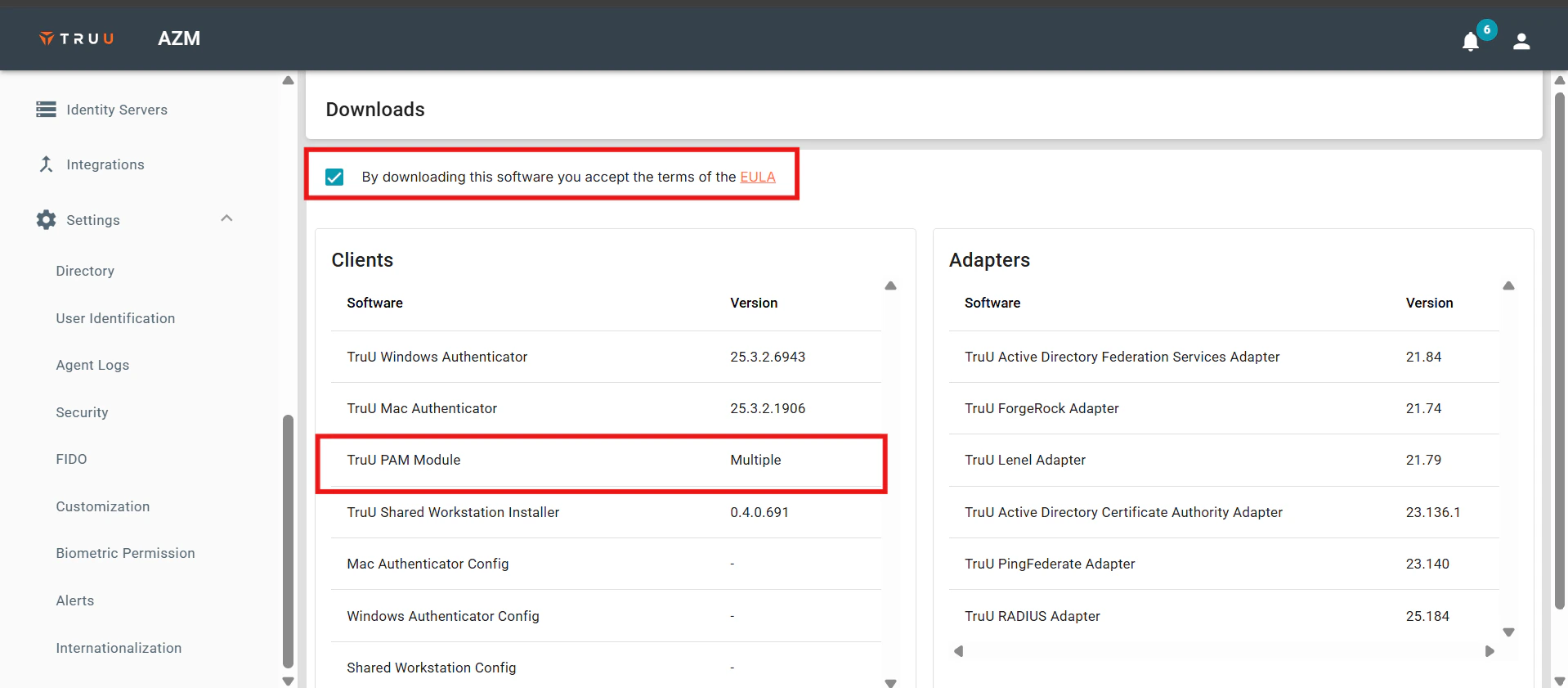Click sidebar scroll up arrow
The width and height of the screenshot is (1568, 688).
pos(288,80)
